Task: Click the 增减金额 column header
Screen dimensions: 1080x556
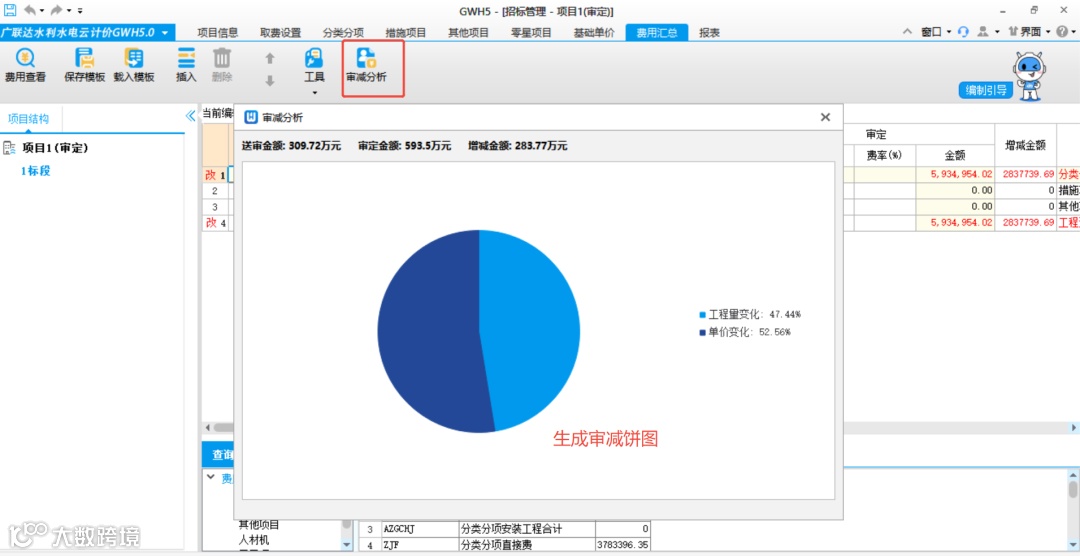Action: point(1026,145)
